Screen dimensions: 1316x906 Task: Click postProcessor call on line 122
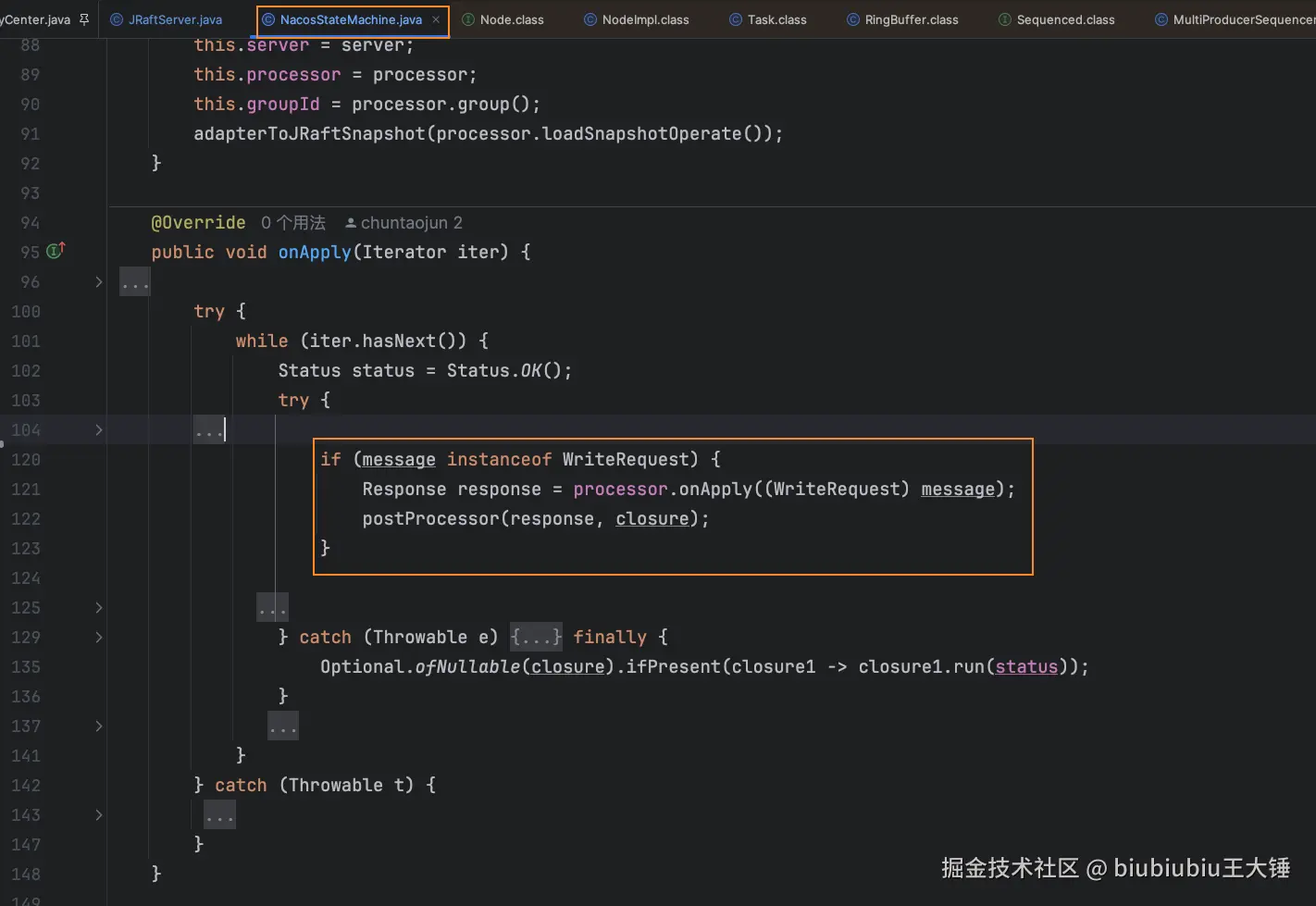[x=431, y=518]
